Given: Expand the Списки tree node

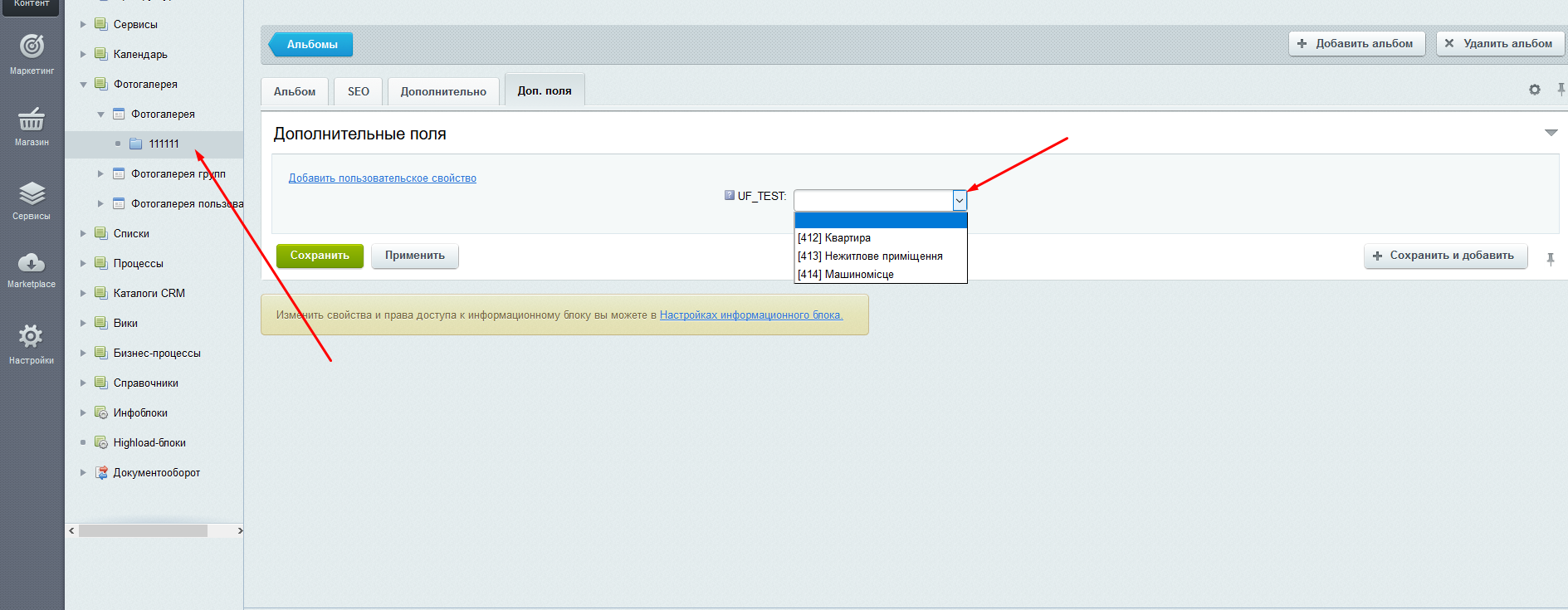Looking at the screenshot, I should coord(83,234).
